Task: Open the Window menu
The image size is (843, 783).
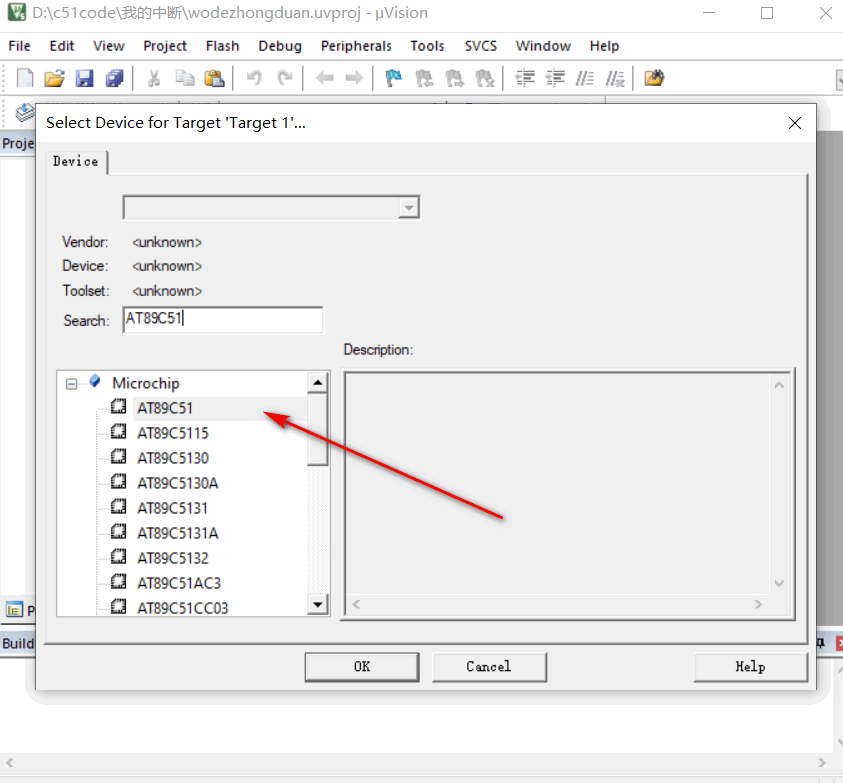Action: tap(544, 46)
